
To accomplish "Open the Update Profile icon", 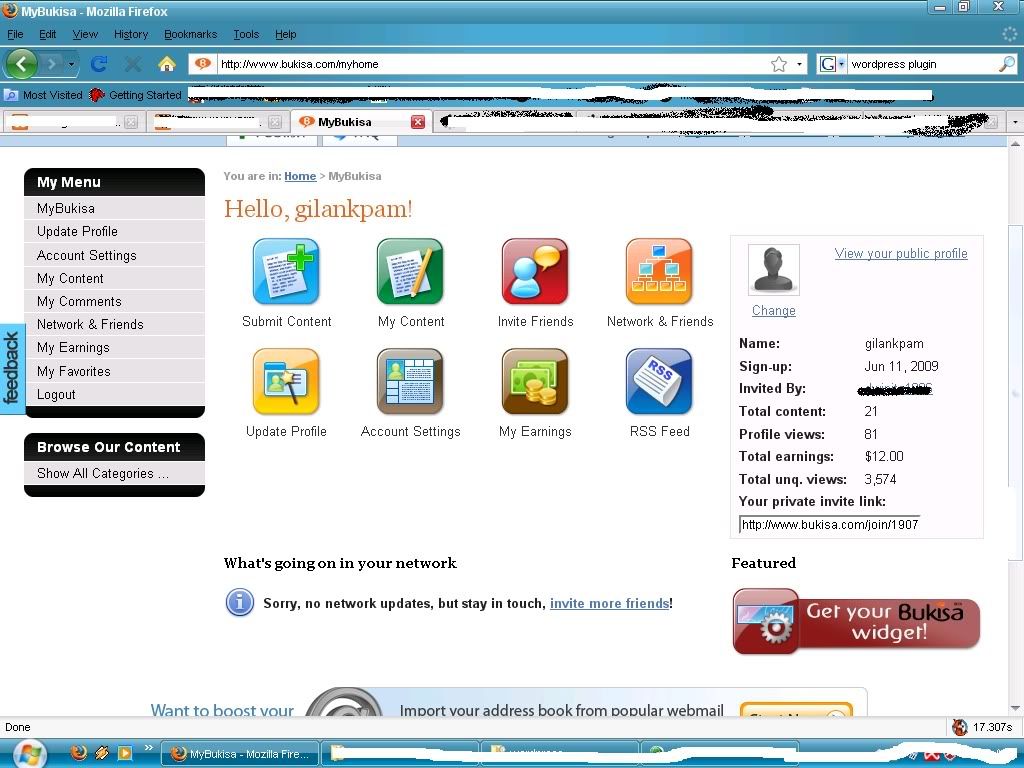I will (286, 382).
